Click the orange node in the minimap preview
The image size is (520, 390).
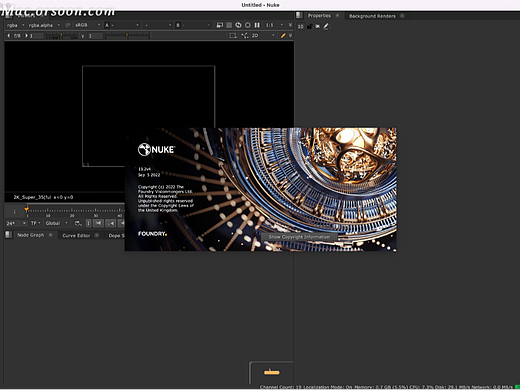point(272,372)
